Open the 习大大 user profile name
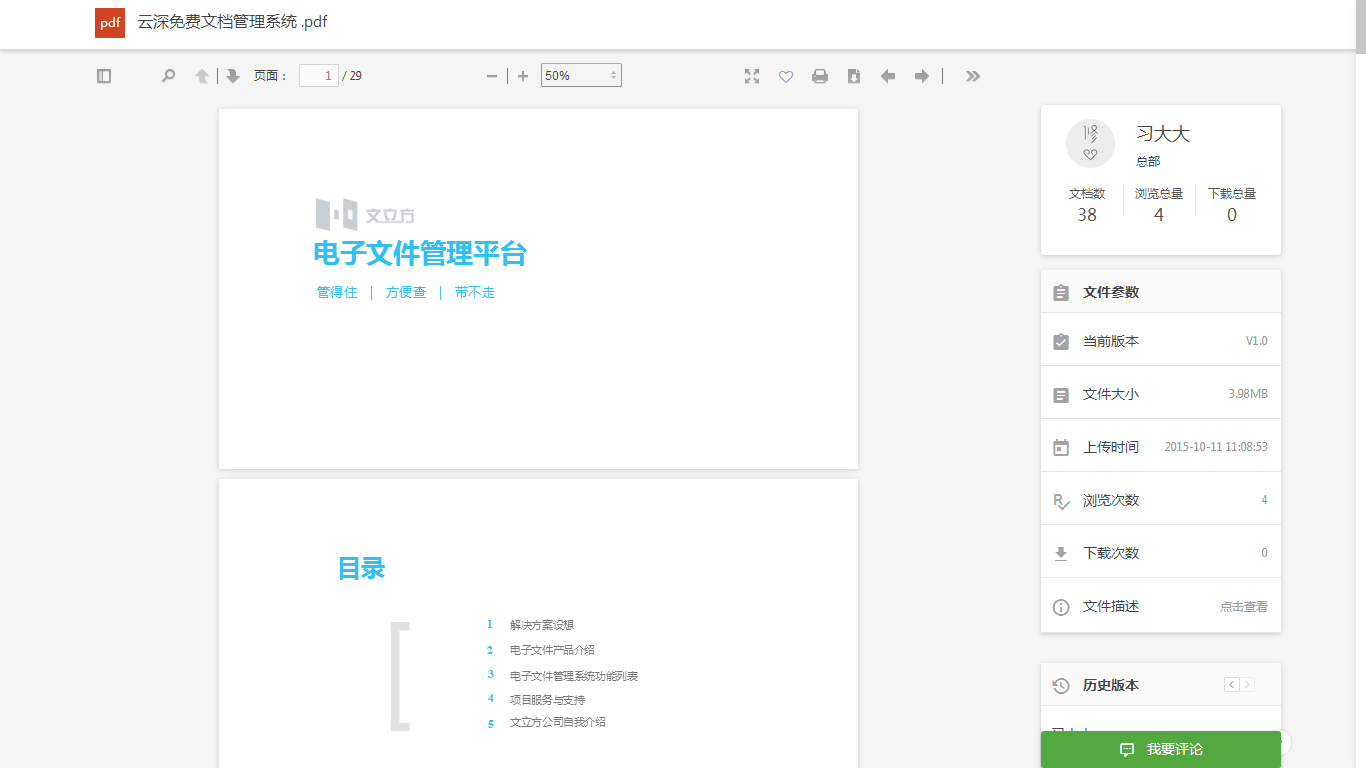The height and width of the screenshot is (768, 1366). [x=1163, y=134]
